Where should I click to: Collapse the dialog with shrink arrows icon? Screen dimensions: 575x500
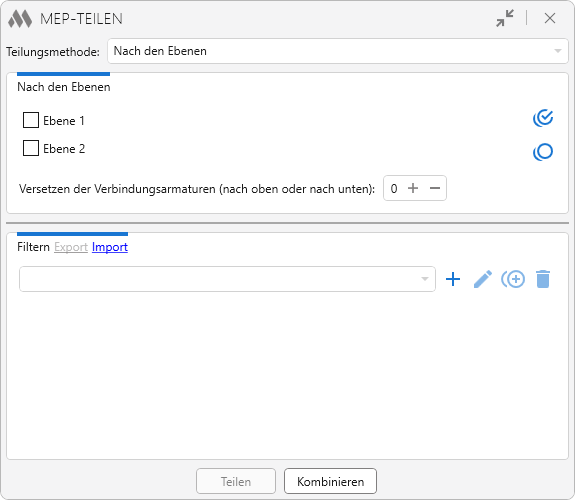(x=505, y=18)
